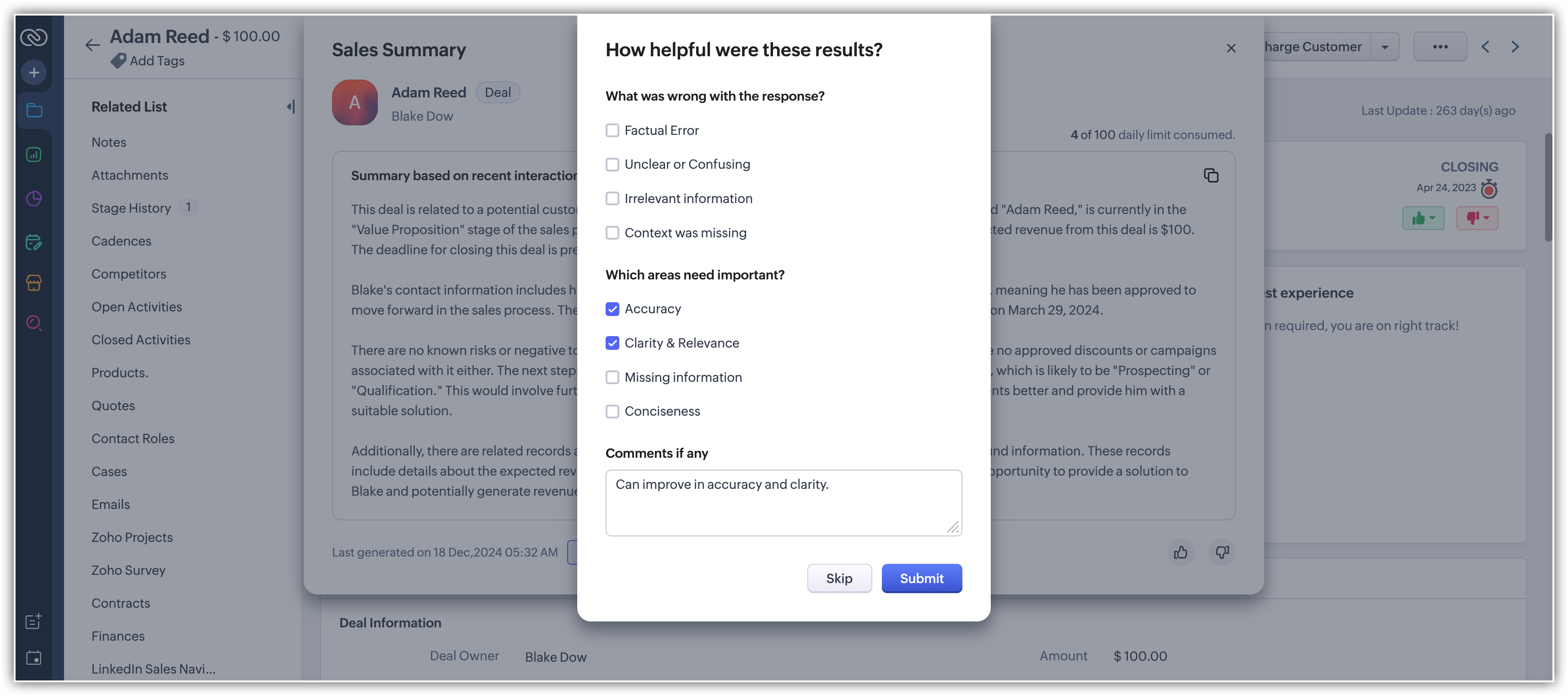Copy summary using the copy icon
Viewport: 1568px width, 696px height.
pos(1211,176)
